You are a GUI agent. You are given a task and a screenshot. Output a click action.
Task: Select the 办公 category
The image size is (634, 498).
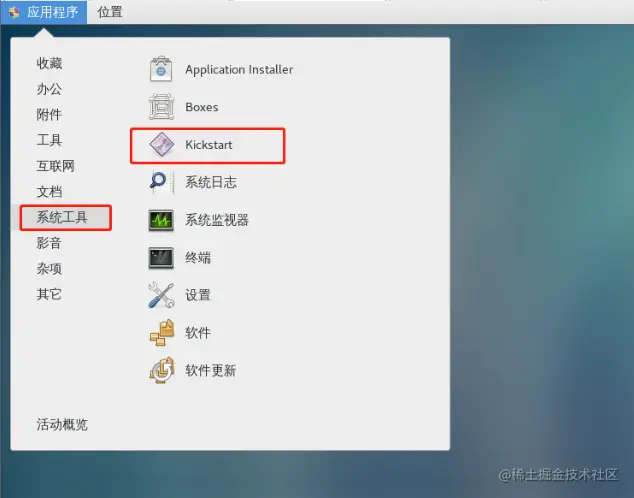49,89
